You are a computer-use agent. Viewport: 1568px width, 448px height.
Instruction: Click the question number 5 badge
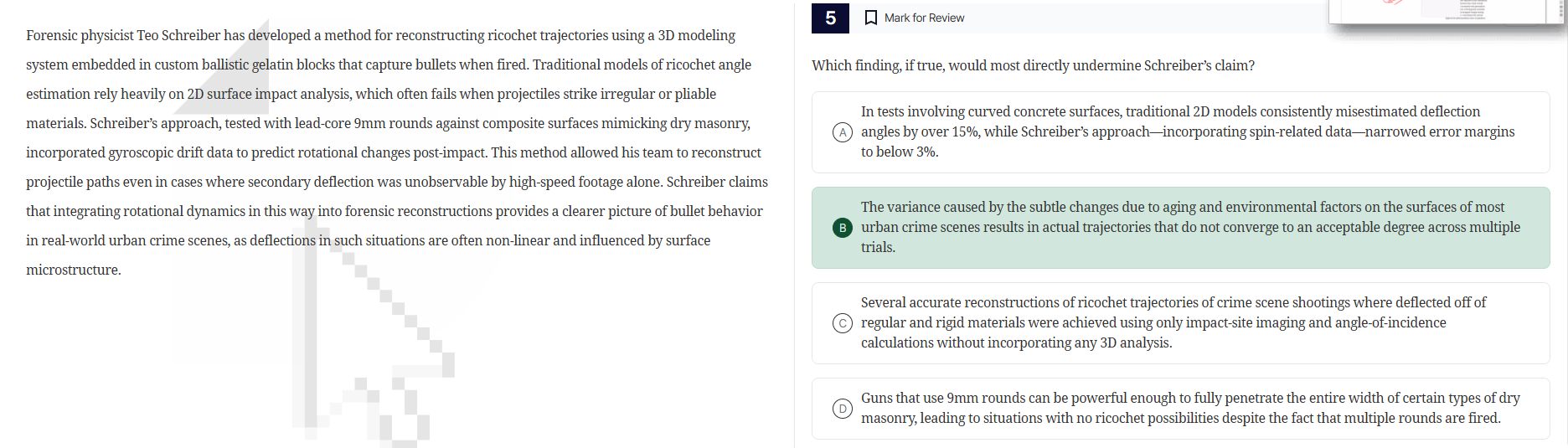pyautogui.click(x=830, y=18)
